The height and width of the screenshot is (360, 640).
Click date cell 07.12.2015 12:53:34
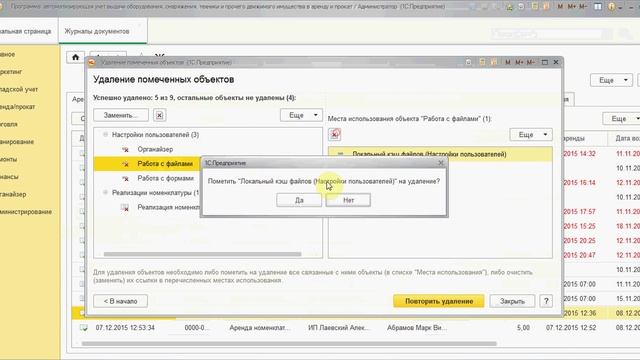(x=125, y=327)
